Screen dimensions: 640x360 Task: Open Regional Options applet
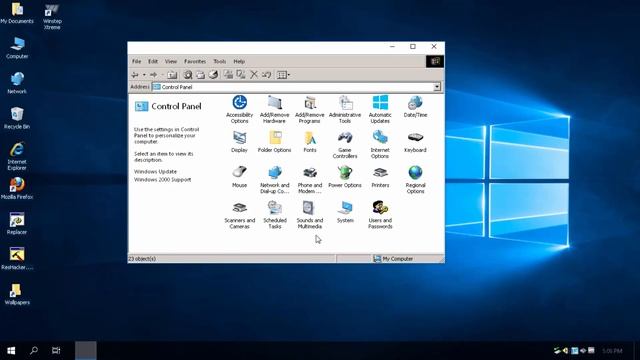415,180
